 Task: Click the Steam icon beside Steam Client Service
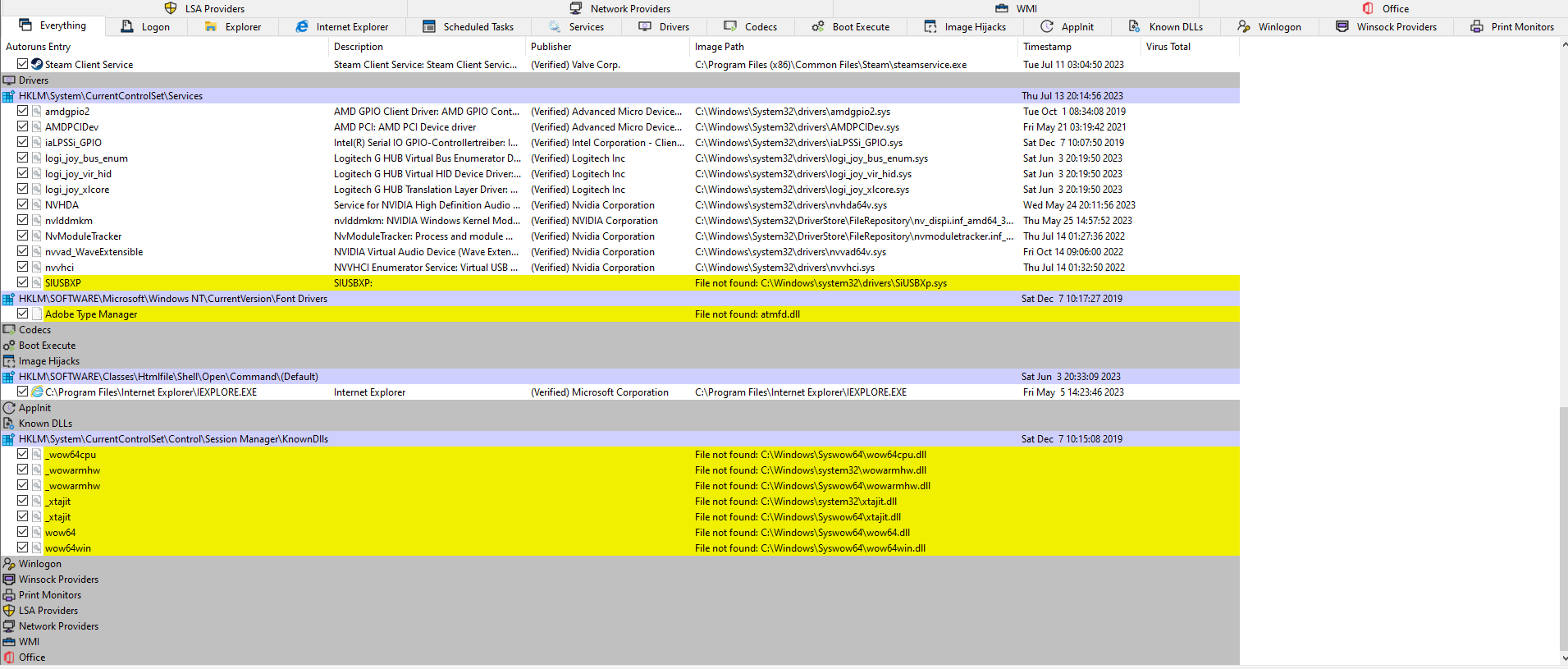pos(37,63)
